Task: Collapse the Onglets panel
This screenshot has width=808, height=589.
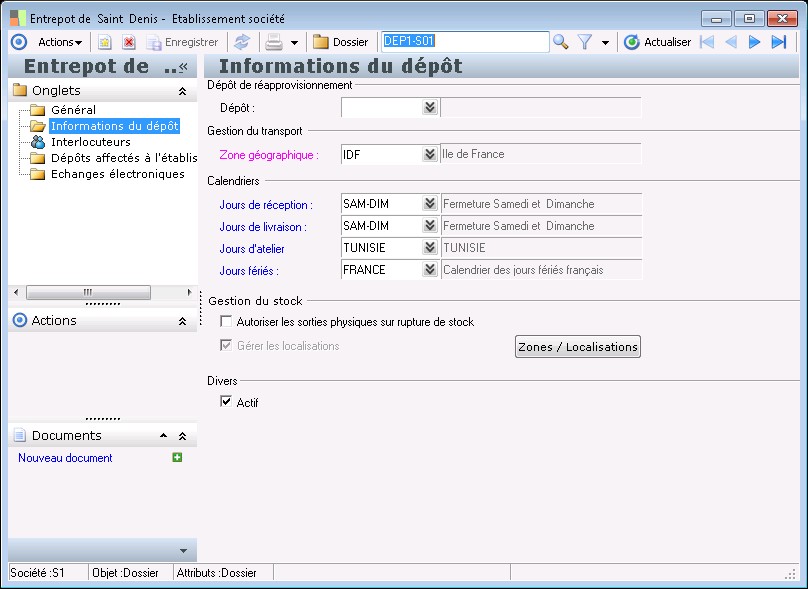Action: [182, 91]
